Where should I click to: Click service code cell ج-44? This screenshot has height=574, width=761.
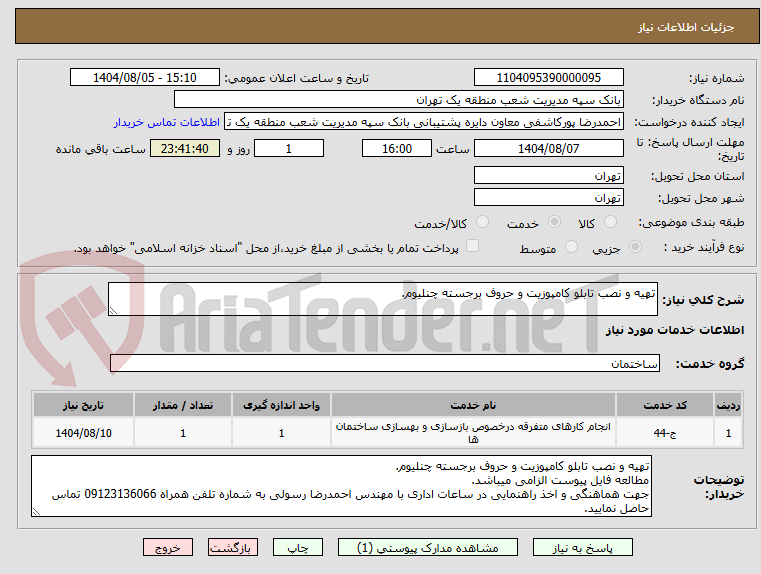coord(665,433)
